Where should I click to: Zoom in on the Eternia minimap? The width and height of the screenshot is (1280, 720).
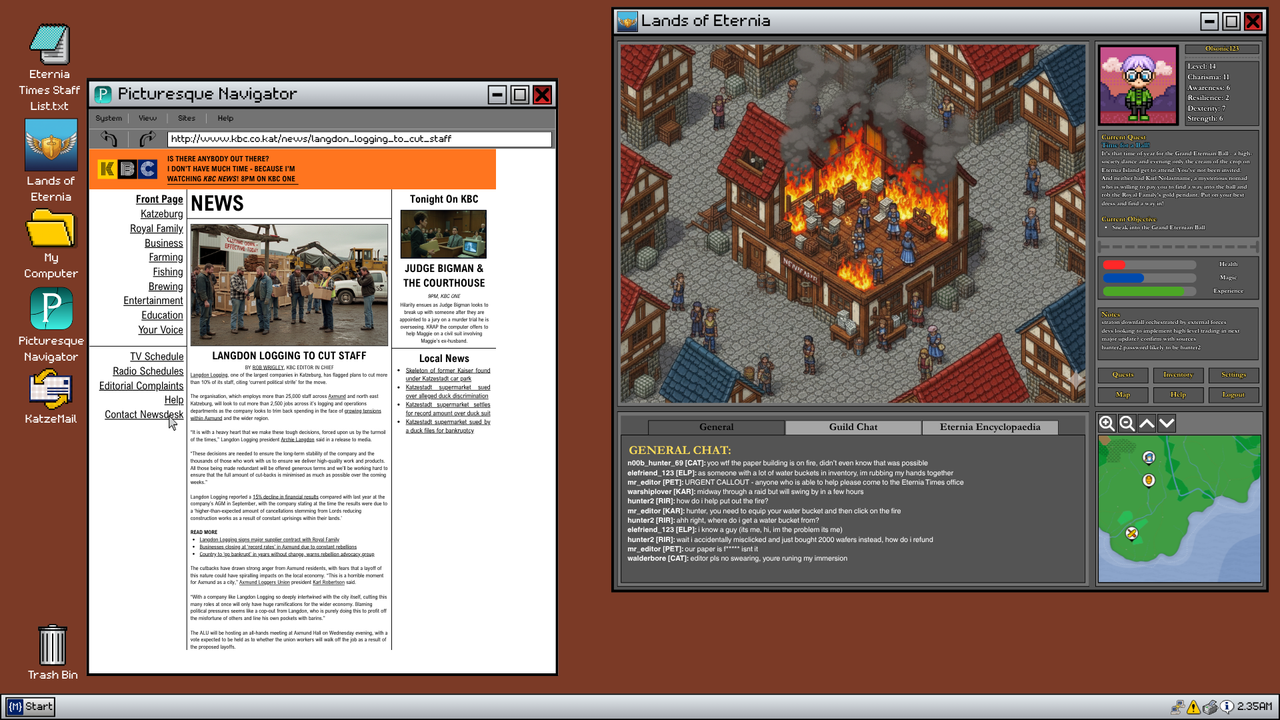click(x=1107, y=423)
